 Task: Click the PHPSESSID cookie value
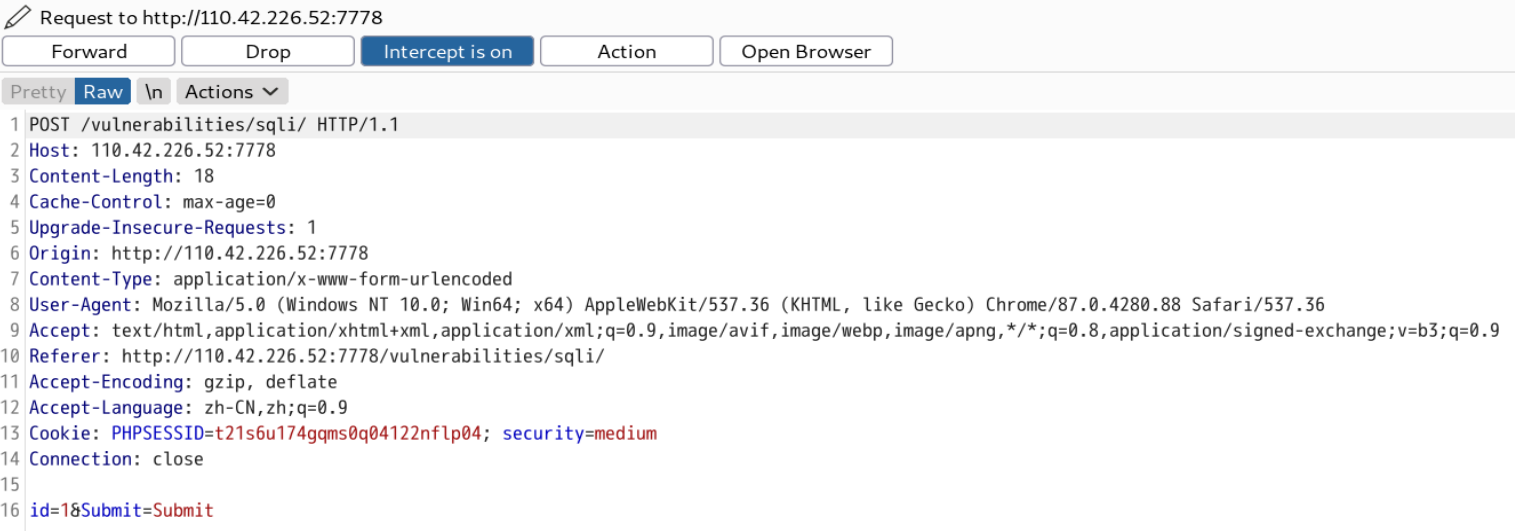pyautogui.click(x=348, y=433)
